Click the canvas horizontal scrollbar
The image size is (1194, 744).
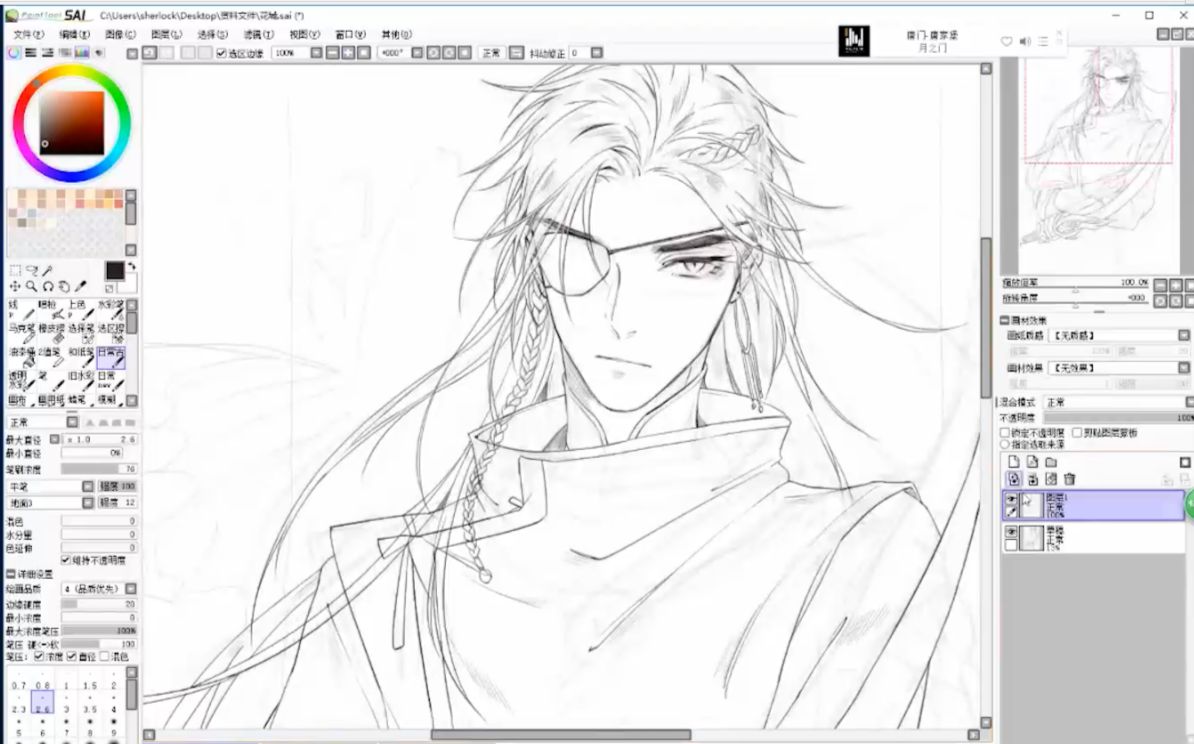pos(561,735)
